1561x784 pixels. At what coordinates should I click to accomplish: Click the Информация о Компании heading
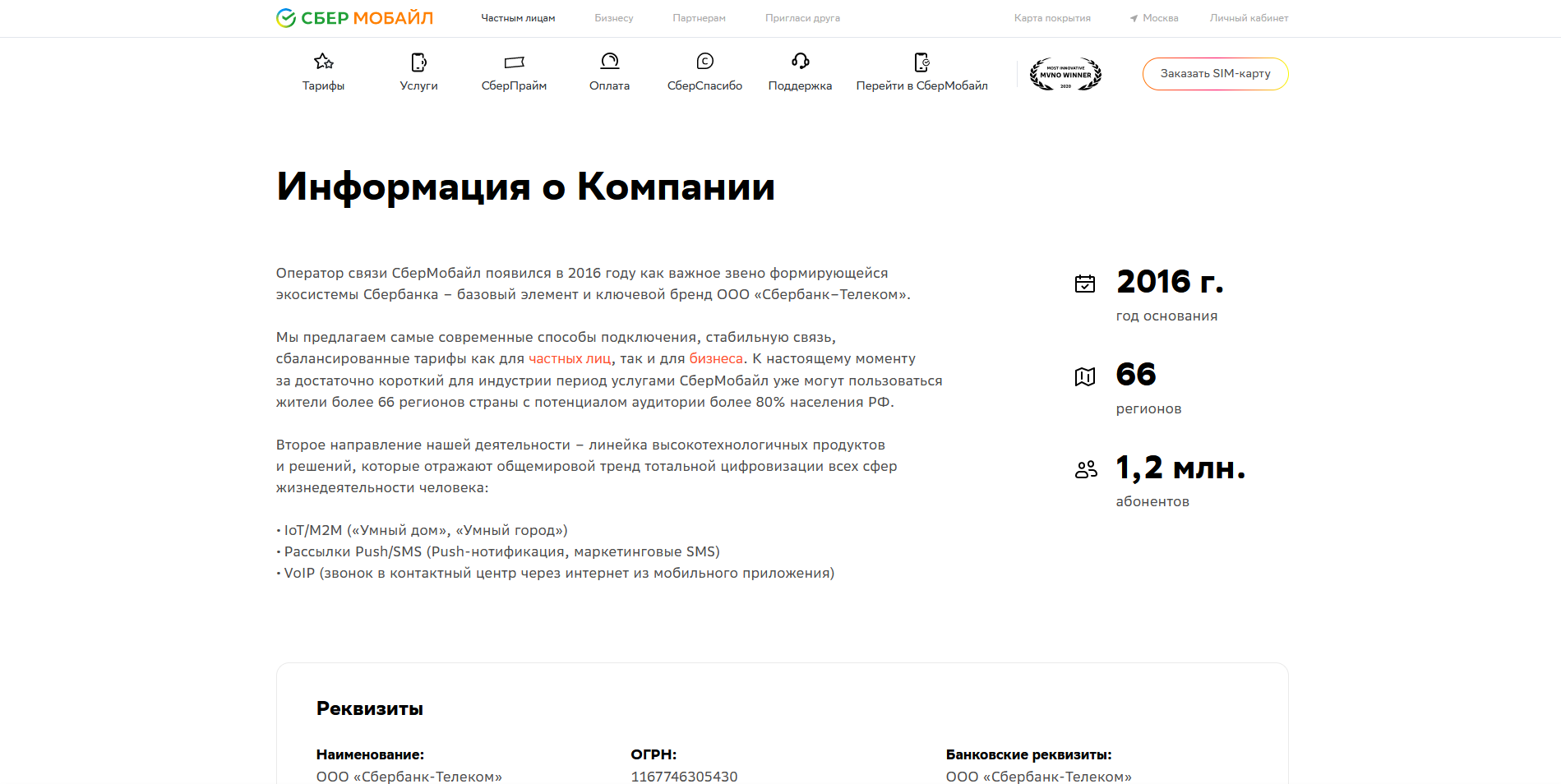525,187
